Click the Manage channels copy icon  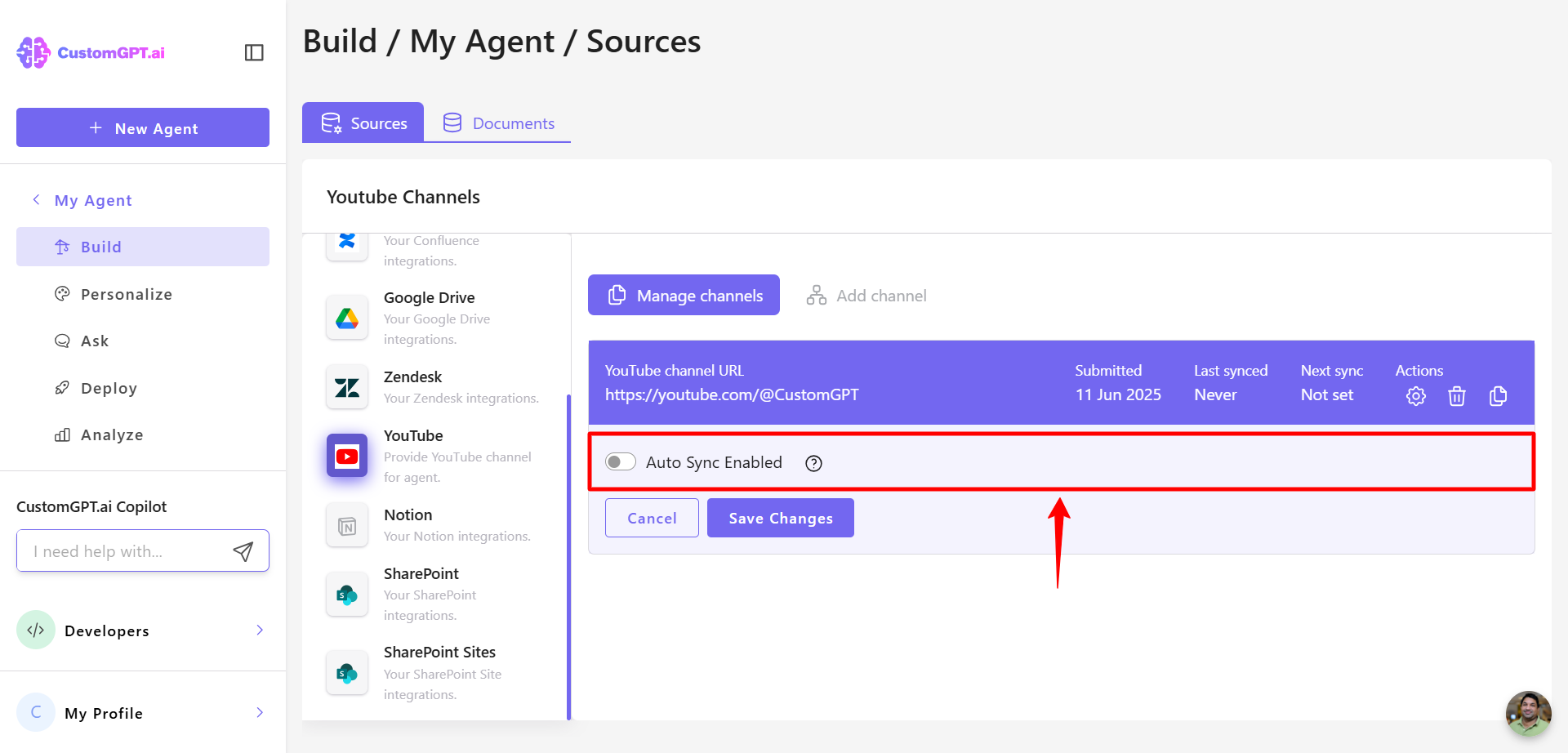pos(617,295)
